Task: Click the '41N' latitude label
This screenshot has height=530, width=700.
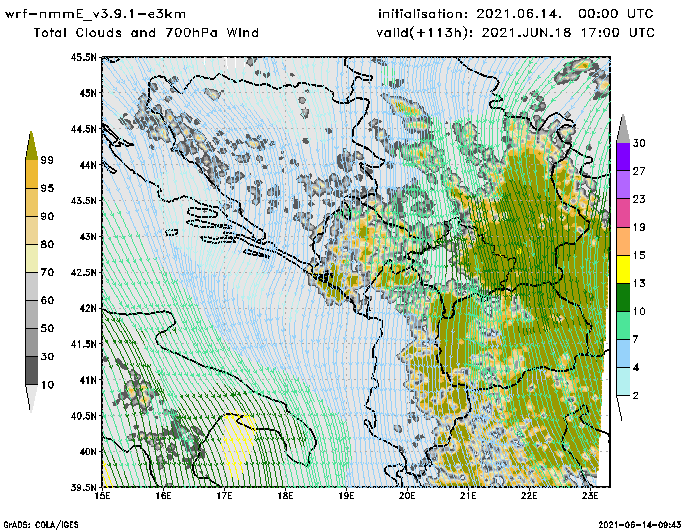Action: click(88, 380)
